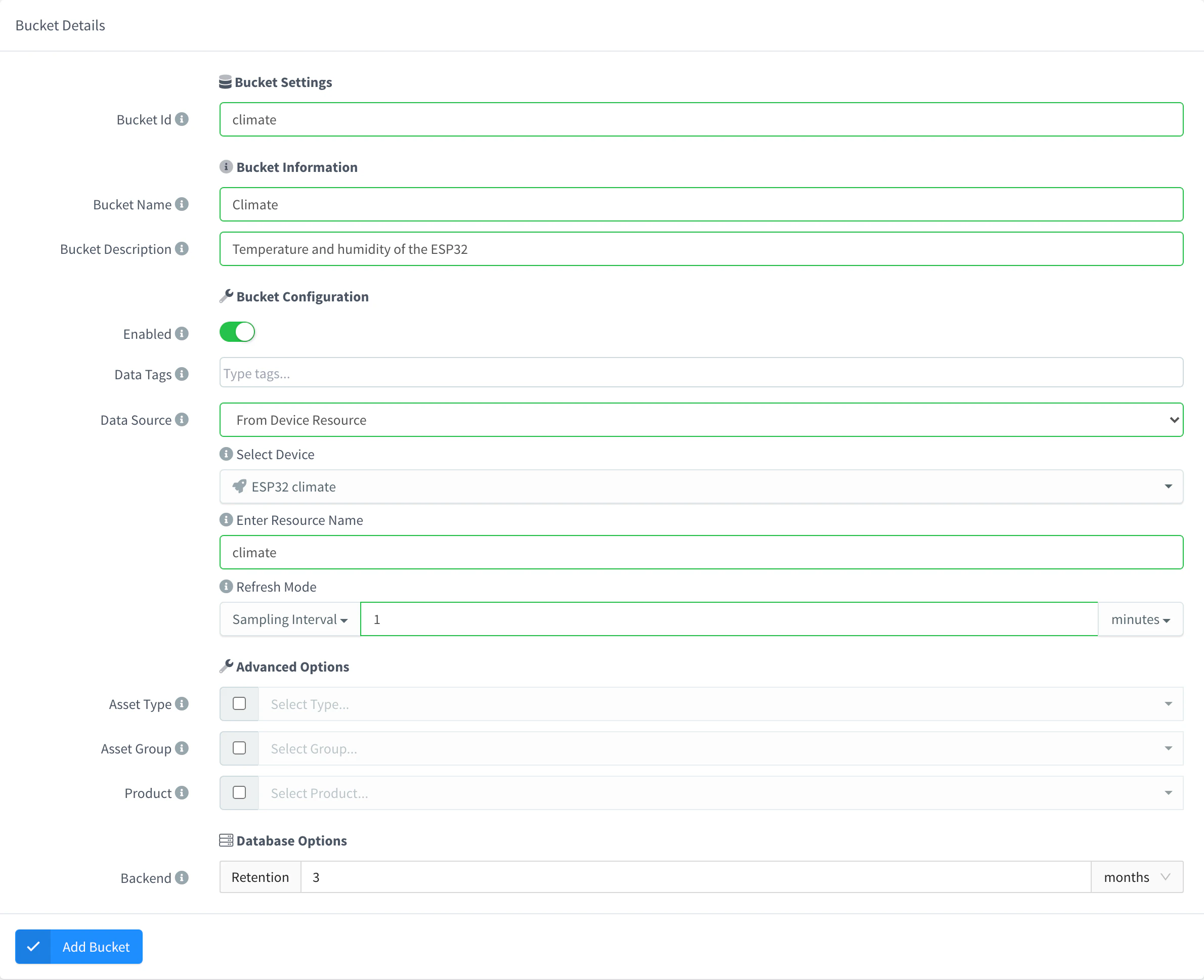Open the minutes unit dropdown
The height and width of the screenshot is (980, 1204).
1140,619
